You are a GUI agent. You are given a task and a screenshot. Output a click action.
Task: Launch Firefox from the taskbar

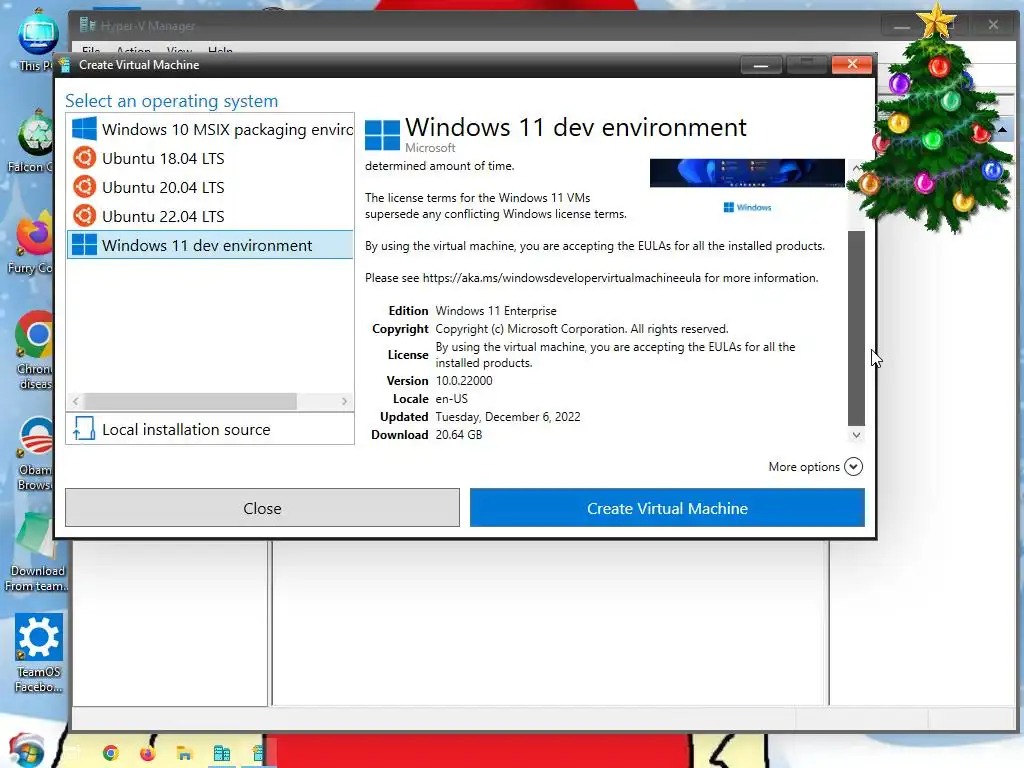pyautogui.click(x=148, y=753)
